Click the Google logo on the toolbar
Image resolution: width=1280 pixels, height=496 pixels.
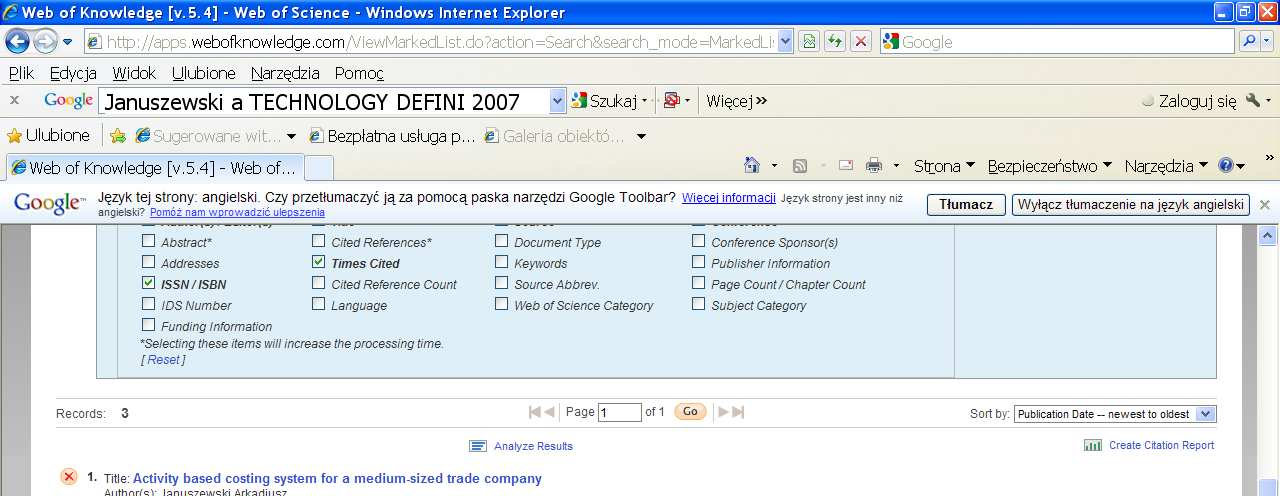tap(68, 100)
